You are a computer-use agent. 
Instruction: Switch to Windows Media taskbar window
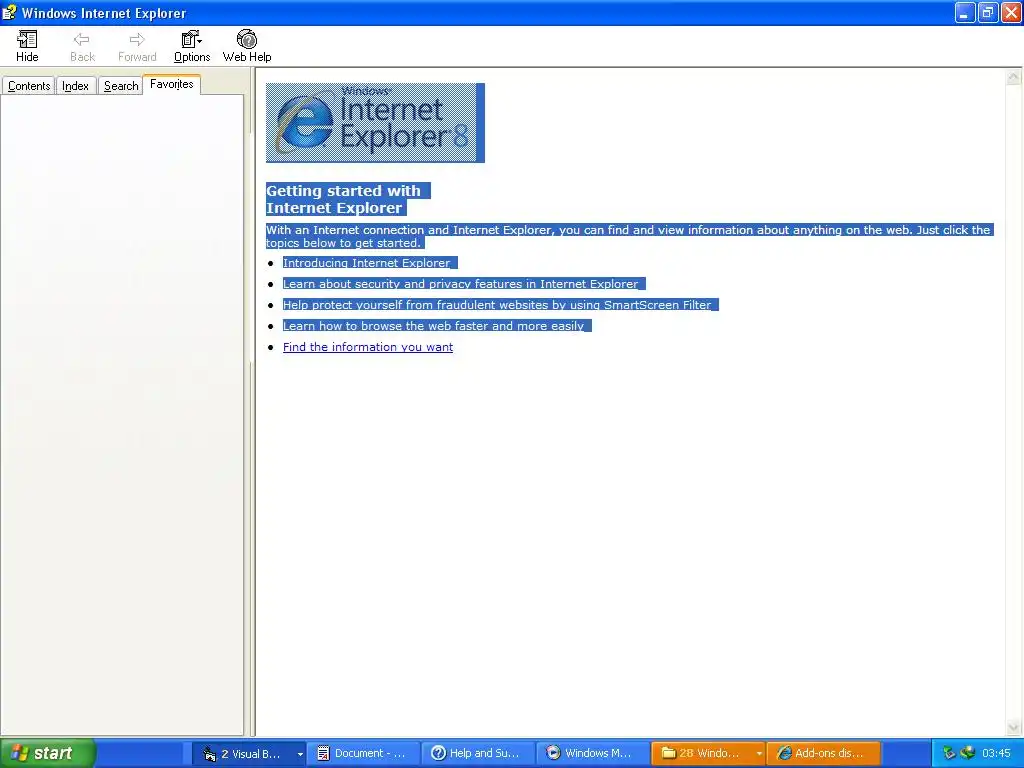(x=593, y=753)
